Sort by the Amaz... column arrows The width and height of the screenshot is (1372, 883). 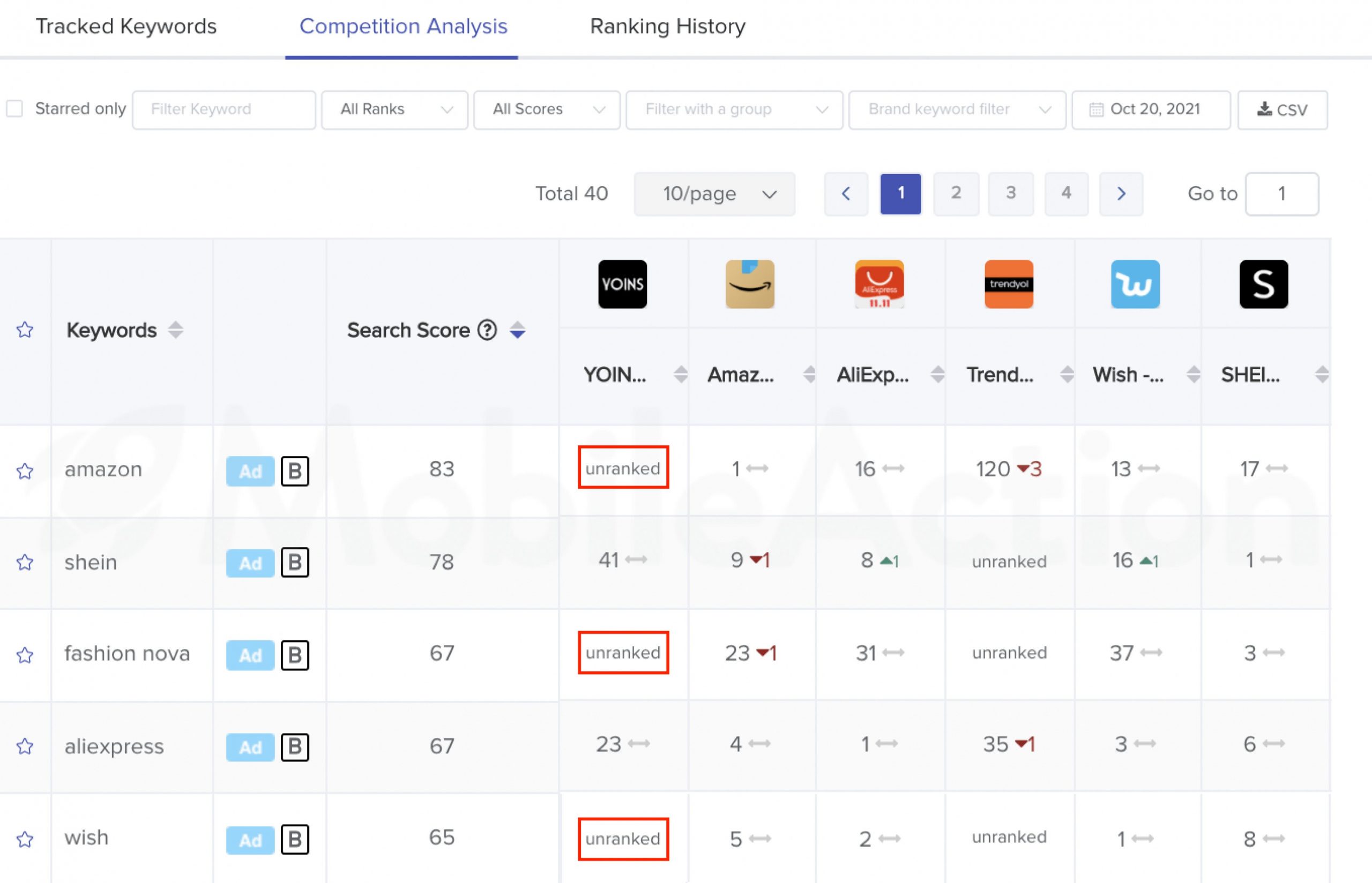[x=809, y=375]
